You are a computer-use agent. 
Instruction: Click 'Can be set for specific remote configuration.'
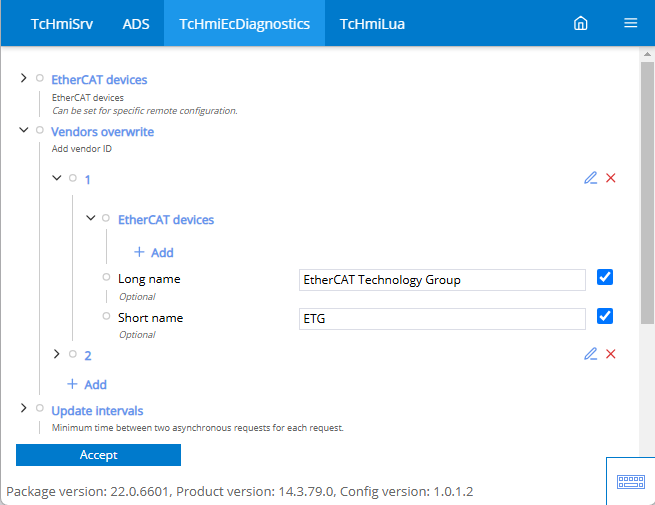click(145, 111)
